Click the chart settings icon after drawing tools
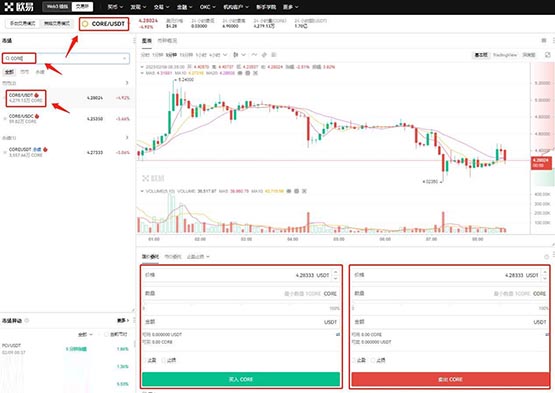555x393 pixels. [274, 55]
